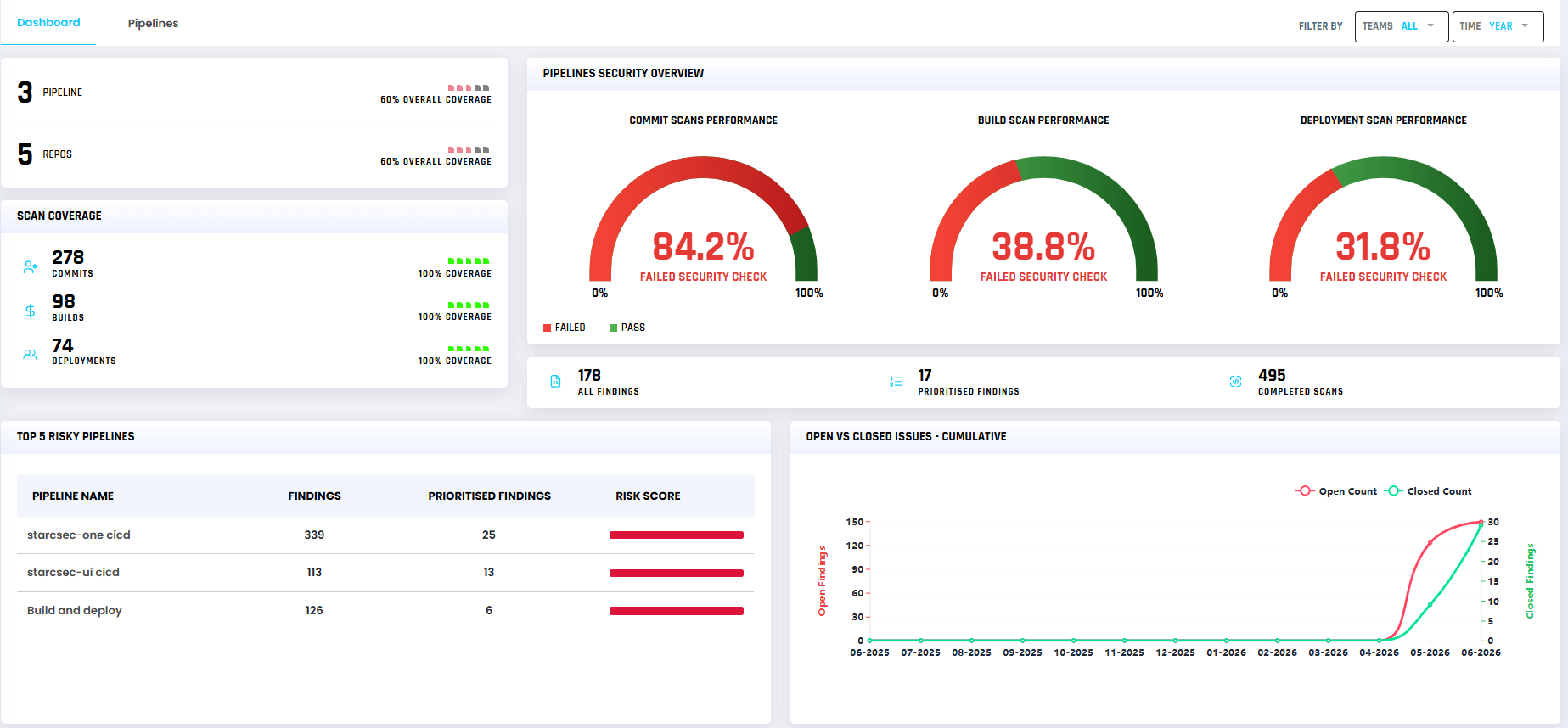Click the commits icon in Scan Coverage
The height and width of the screenshot is (728, 1568).
pyautogui.click(x=30, y=266)
